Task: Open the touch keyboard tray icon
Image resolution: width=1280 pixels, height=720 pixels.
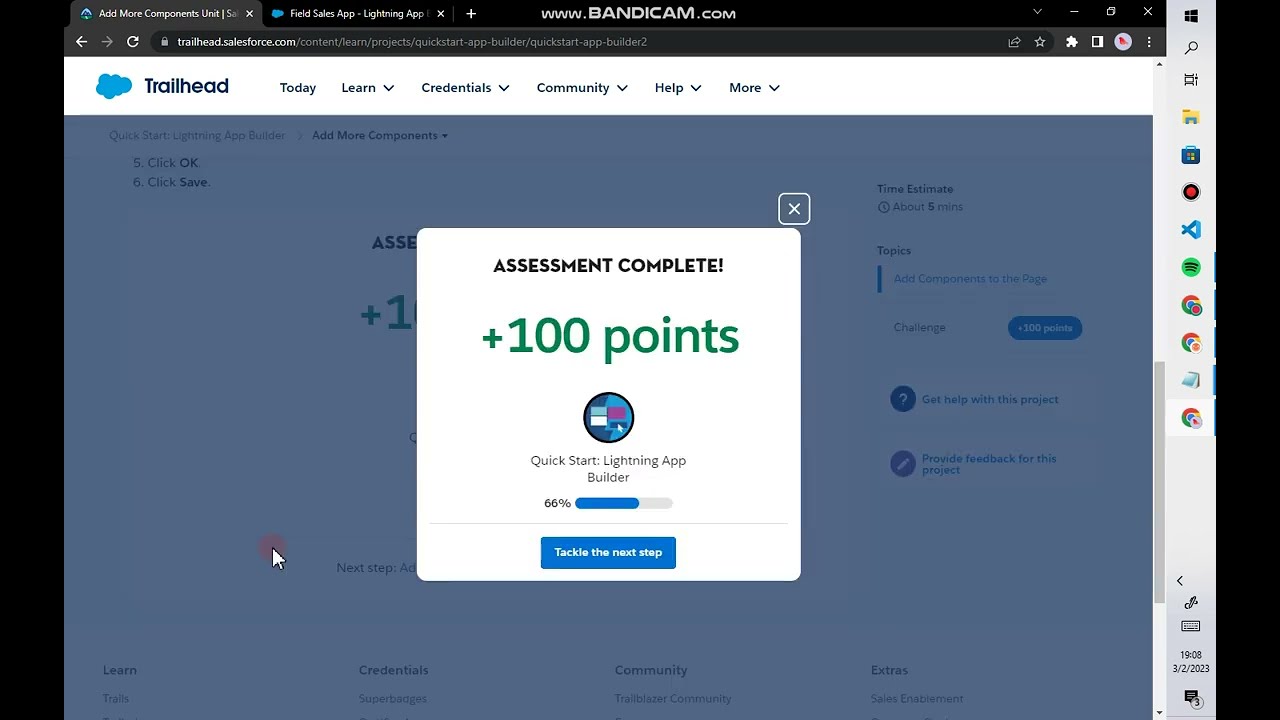Action: (x=1191, y=626)
